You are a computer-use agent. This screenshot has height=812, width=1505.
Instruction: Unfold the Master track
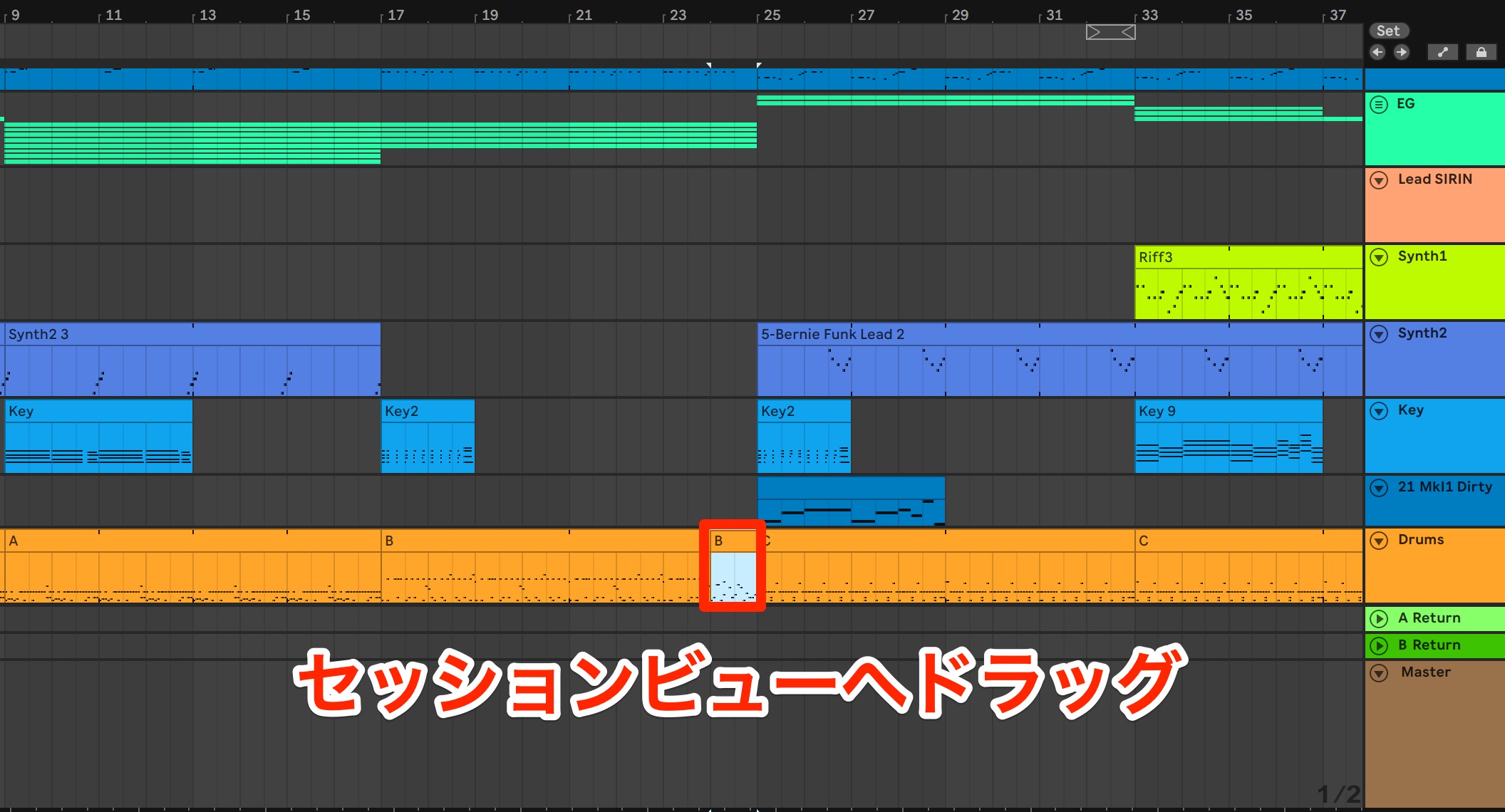pos(1380,672)
